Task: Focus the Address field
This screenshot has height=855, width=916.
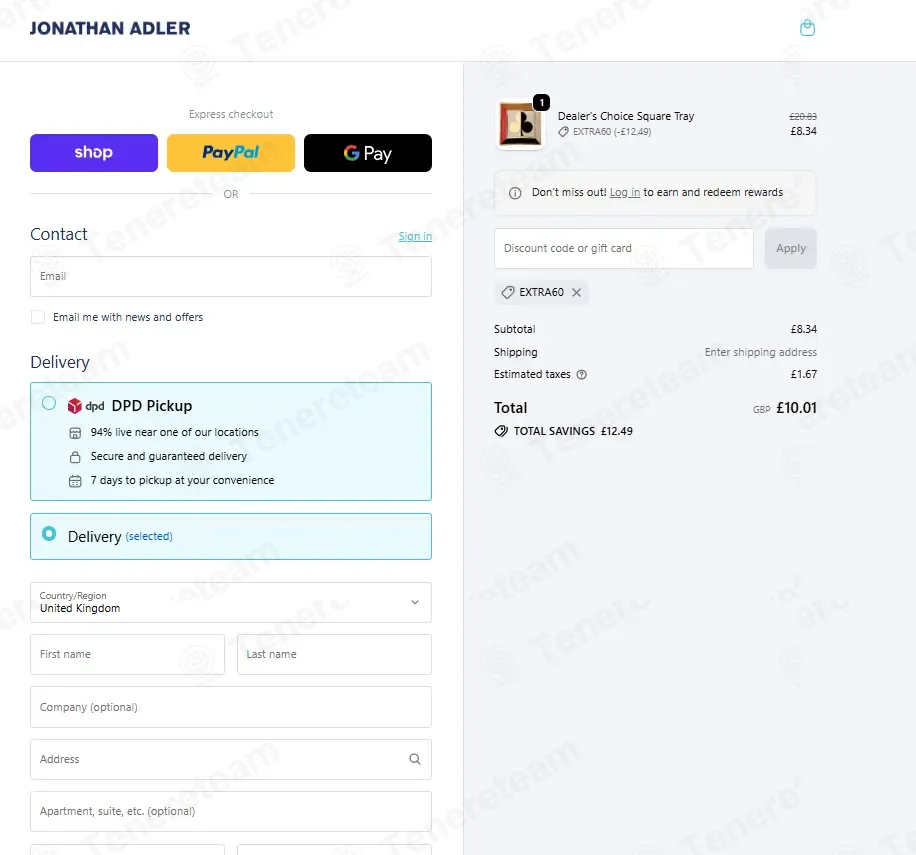Action: [231, 759]
